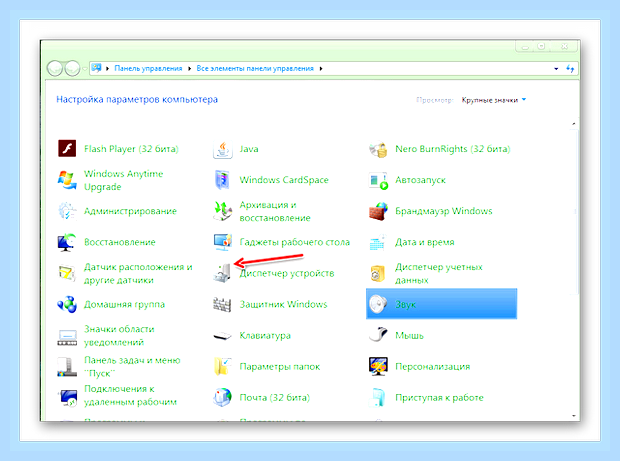Viewport: 620px width, 461px height.
Task: Click Датчик расположения icon
Action: pyautogui.click(x=67, y=273)
